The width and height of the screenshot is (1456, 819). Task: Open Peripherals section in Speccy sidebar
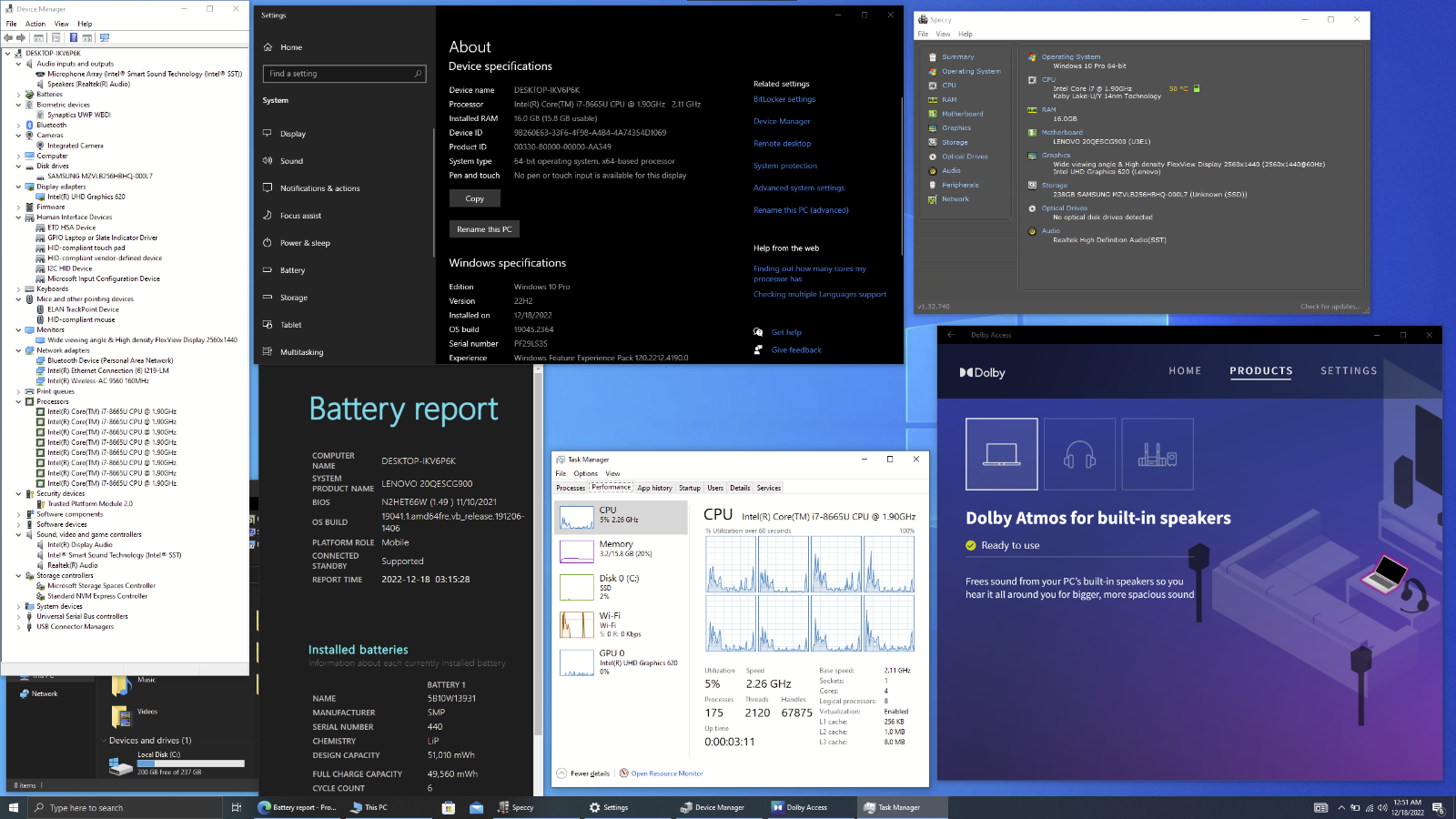960,185
